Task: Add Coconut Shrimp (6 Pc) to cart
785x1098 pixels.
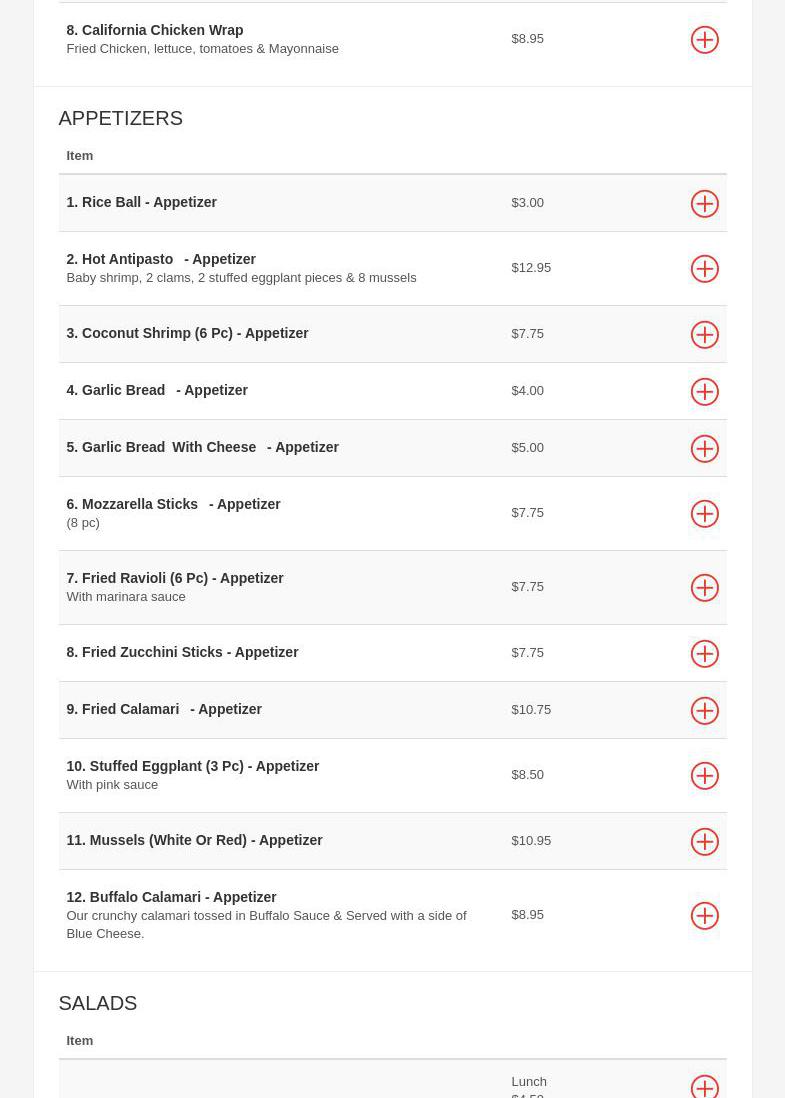Action: [x=704, y=335]
